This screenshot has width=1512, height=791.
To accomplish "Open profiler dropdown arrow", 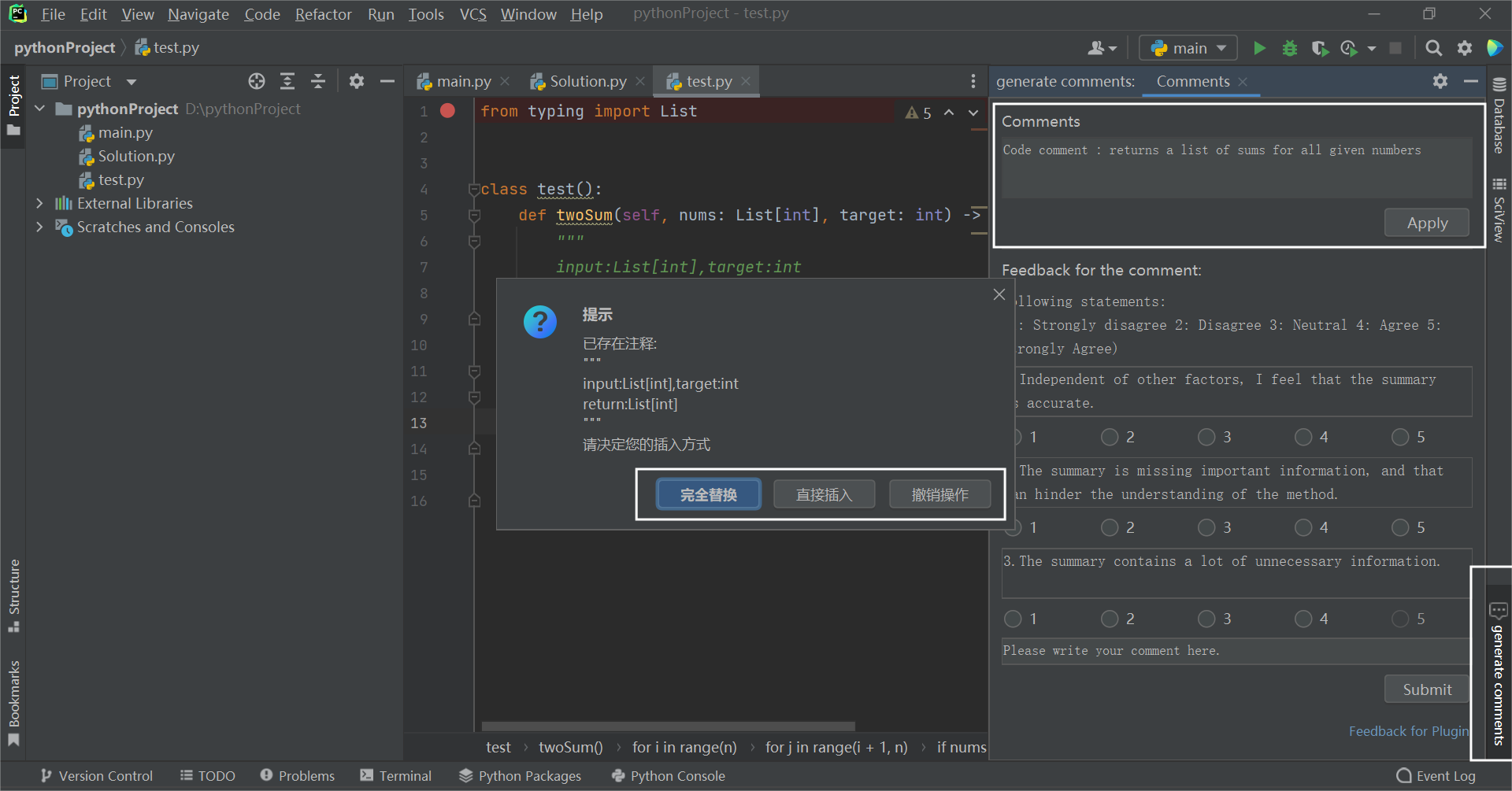I will (x=1372, y=49).
